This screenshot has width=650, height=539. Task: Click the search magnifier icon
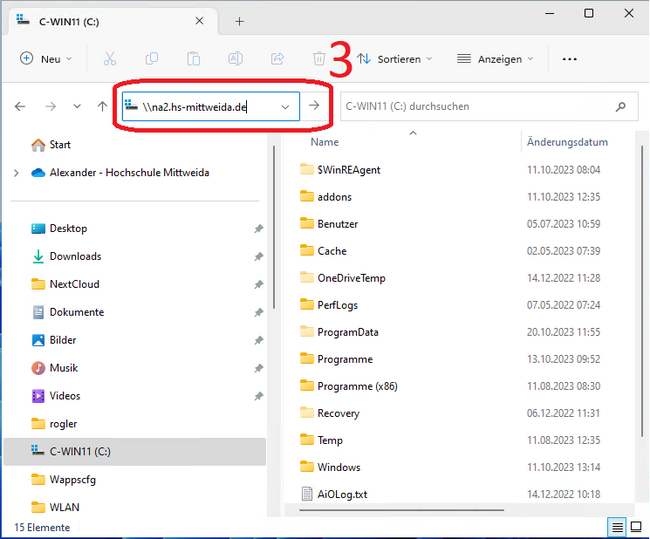coord(621,106)
